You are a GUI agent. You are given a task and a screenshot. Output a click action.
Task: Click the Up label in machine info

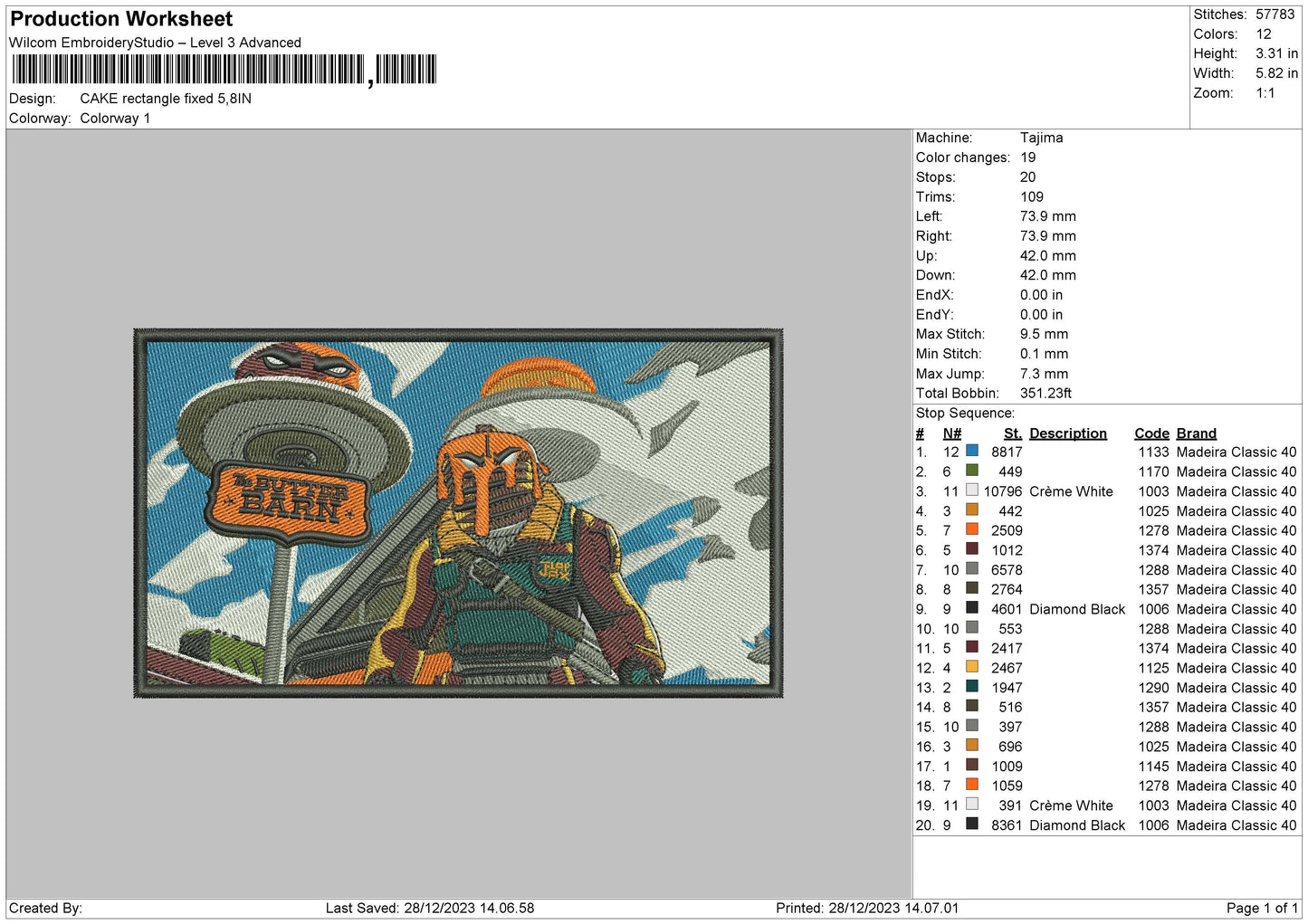pyautogui.click(x=927, y=256)
